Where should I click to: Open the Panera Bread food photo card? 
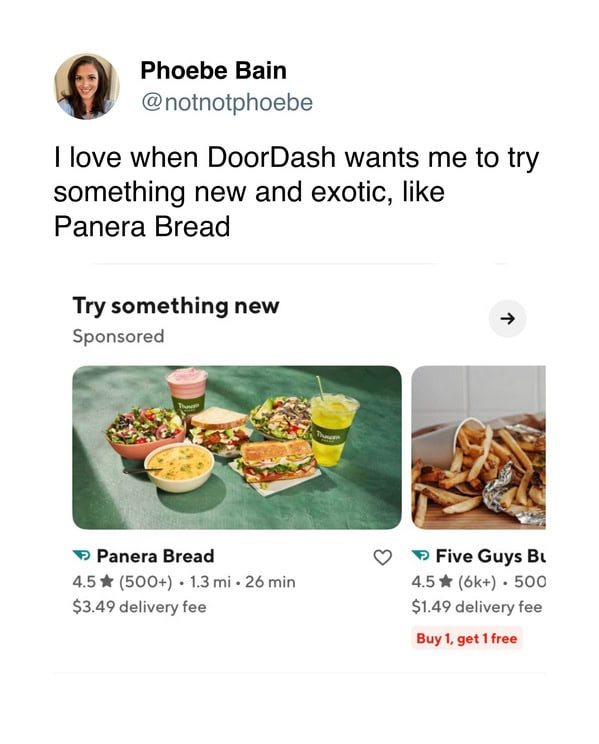point(237,447)
